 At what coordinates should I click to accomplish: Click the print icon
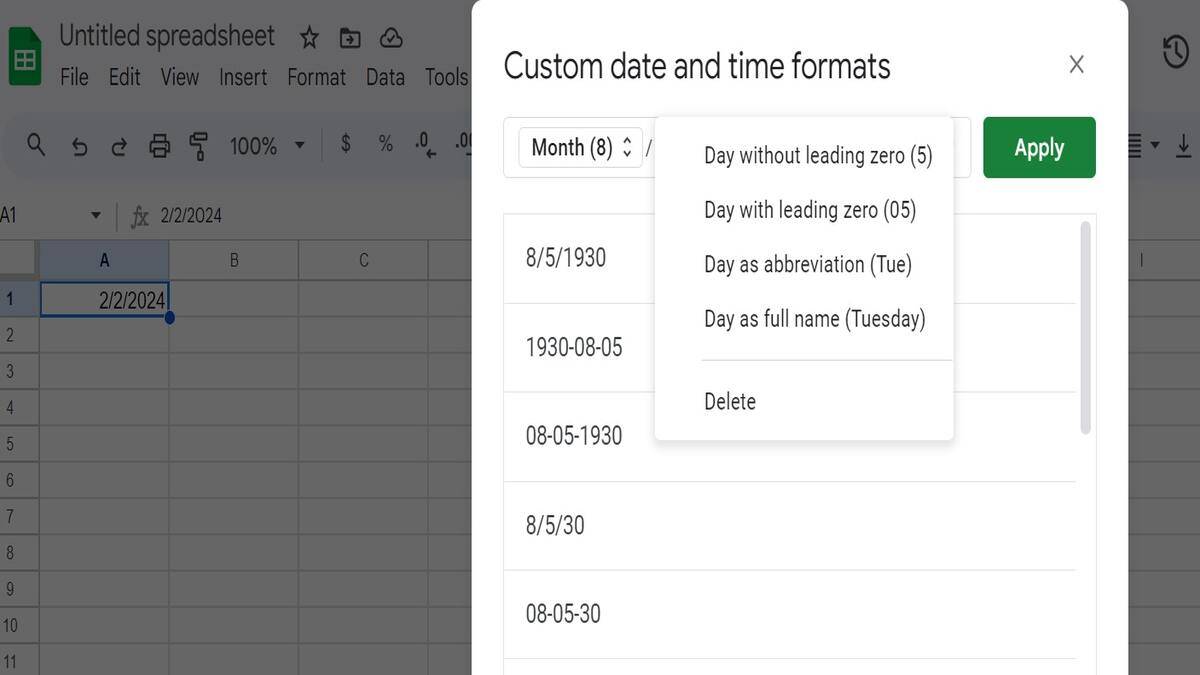(159, 147)
